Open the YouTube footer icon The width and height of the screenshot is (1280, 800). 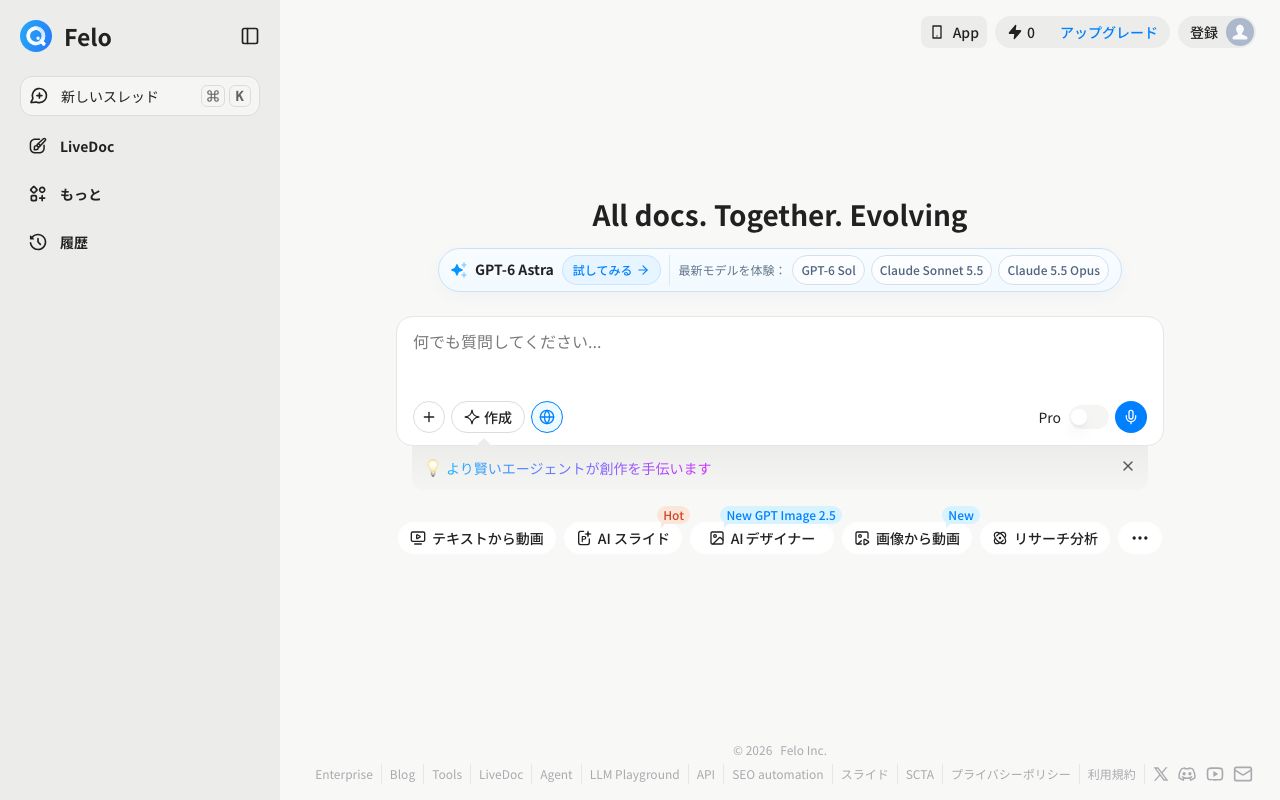click(x=1215, y=774)
